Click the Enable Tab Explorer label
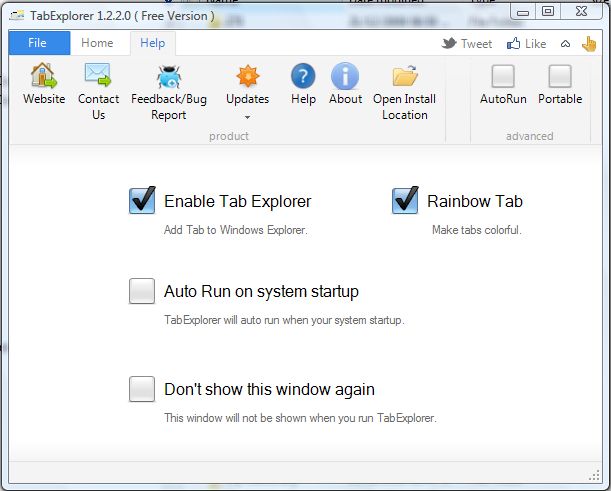This screenshot has height=491, width=611. point(238,201)
